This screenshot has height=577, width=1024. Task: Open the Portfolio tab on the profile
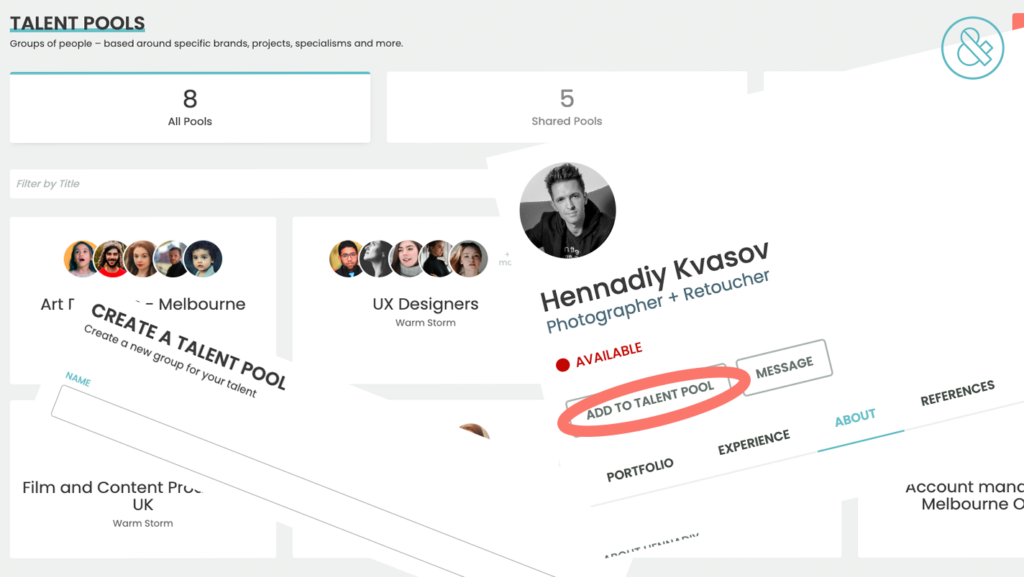pyautogui.click(x=640, y=469)
